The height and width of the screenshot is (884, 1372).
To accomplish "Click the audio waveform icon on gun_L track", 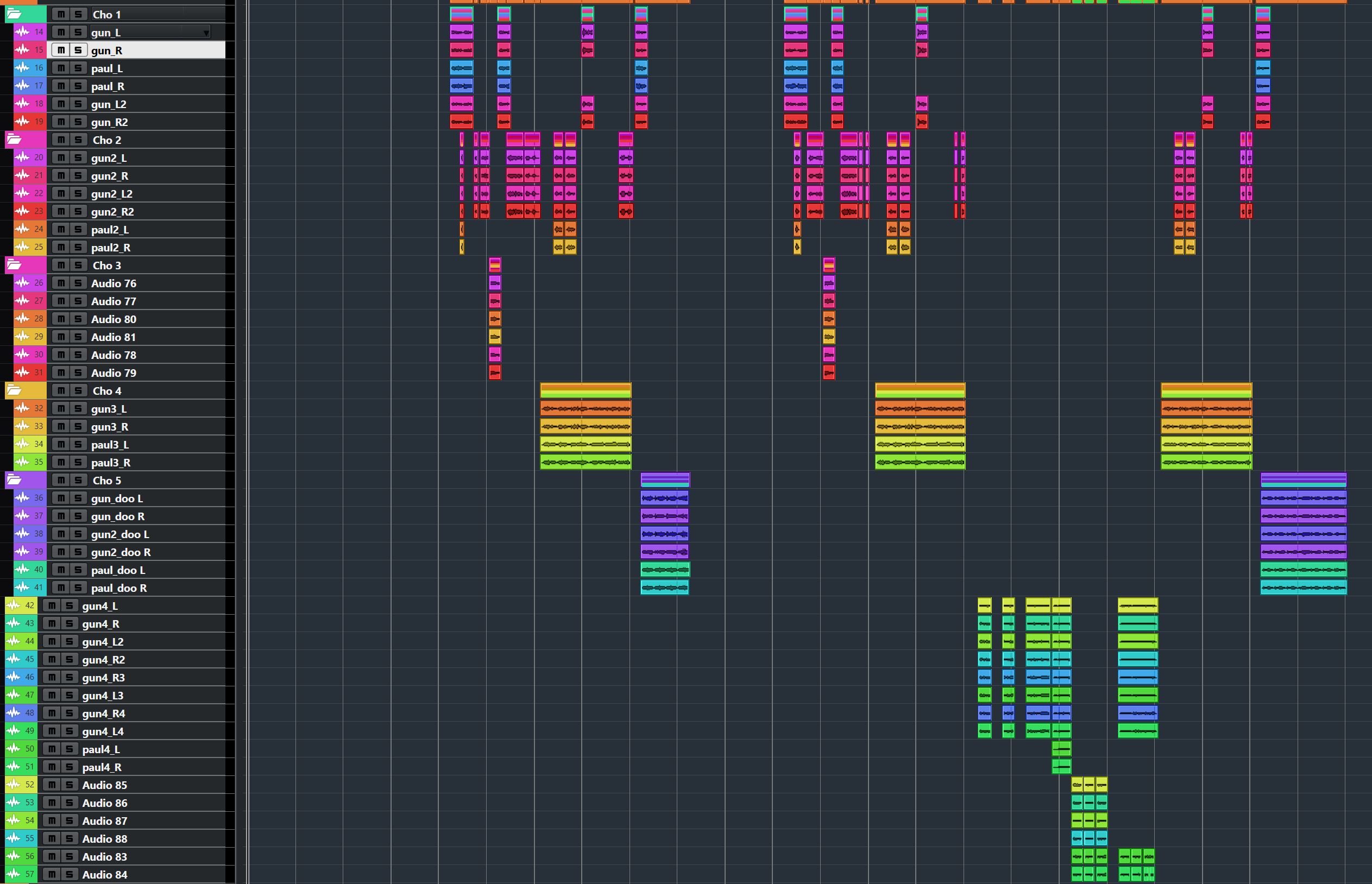I will pyautogui.click(x=22, y=31).
